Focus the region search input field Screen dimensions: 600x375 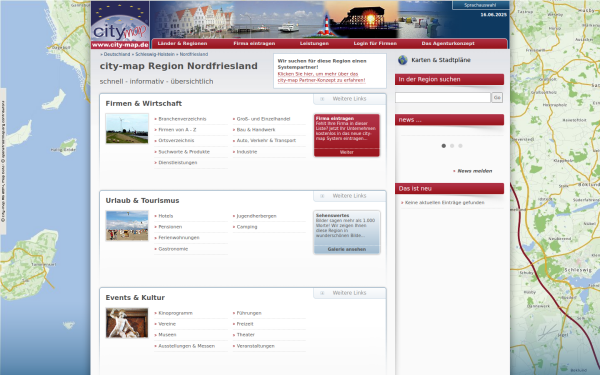click(x=443, y=98)
